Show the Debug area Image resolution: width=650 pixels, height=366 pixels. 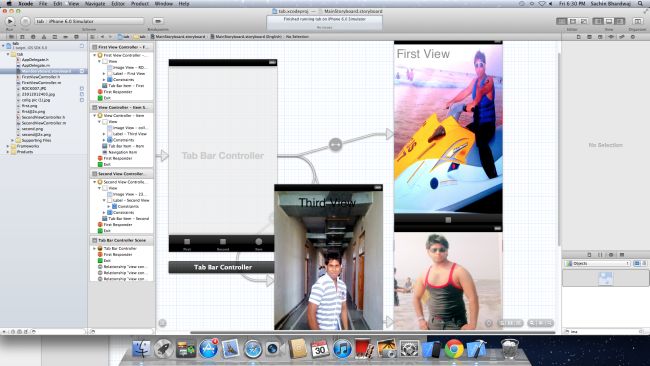[609, 21]
